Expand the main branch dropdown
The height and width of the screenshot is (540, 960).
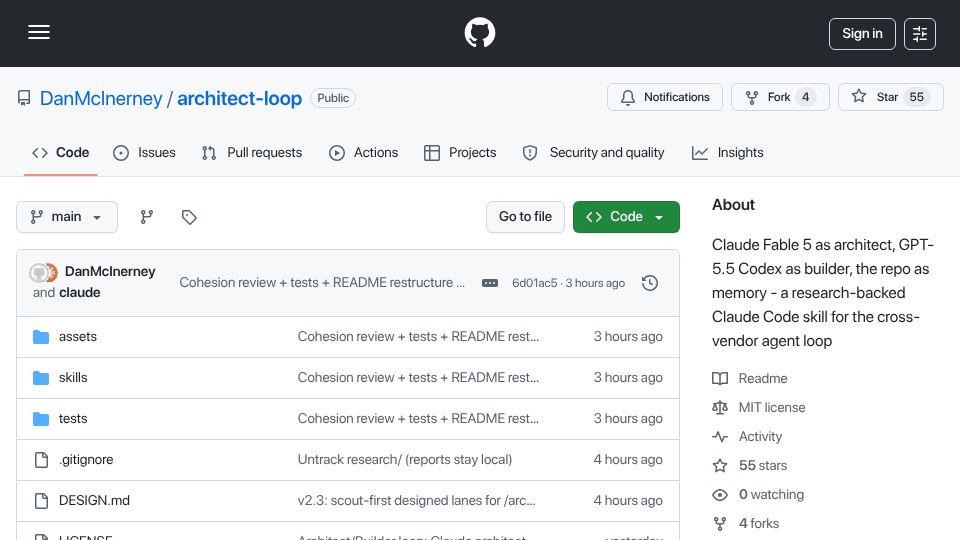pos(67,217)
